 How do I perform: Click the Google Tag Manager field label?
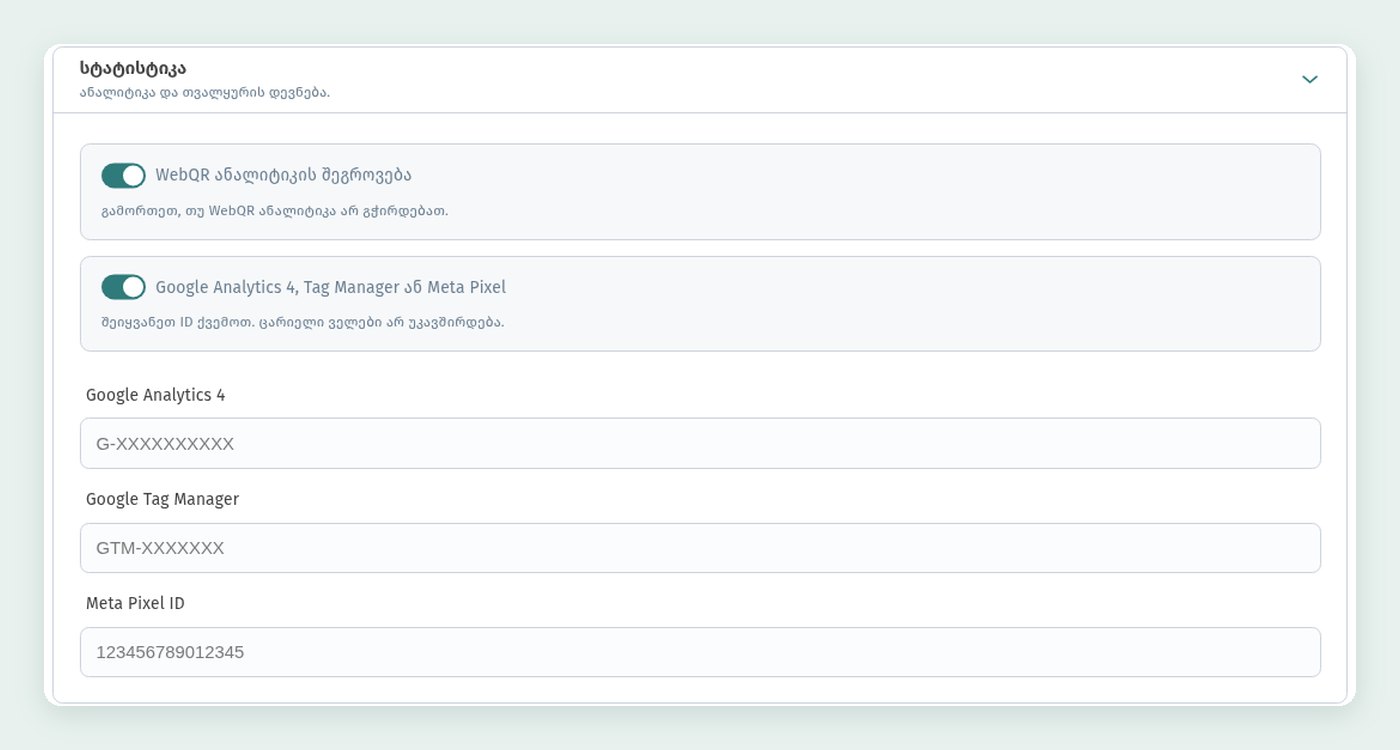pyautogui.click(x=162, y=499)
